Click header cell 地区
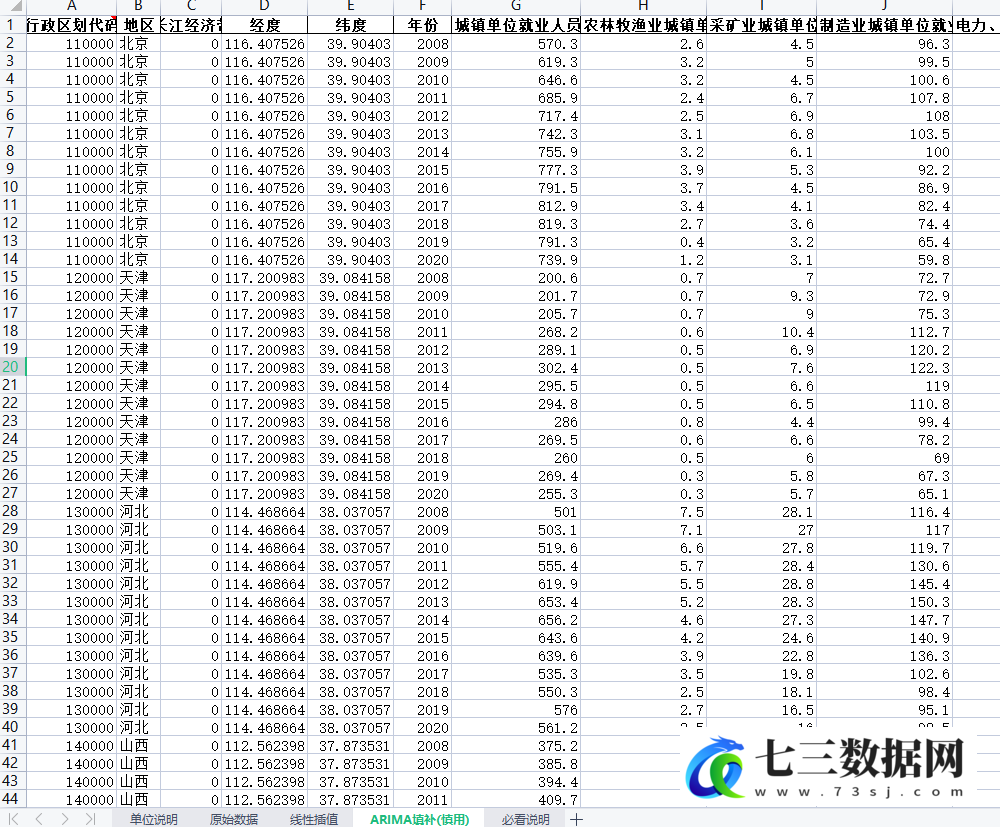The image size is (1000, 827). click(x=138, y=26)
